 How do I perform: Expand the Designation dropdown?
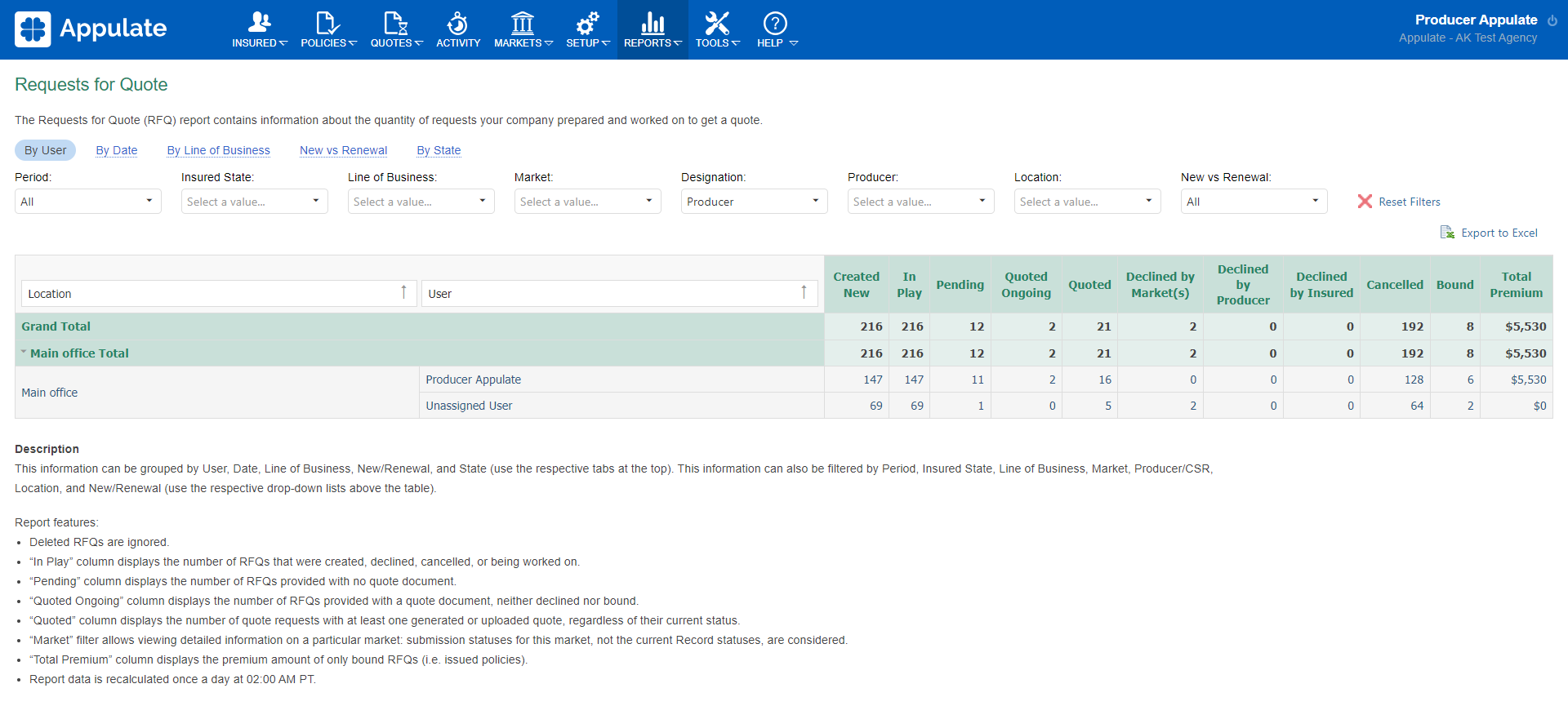coord(754,202)
